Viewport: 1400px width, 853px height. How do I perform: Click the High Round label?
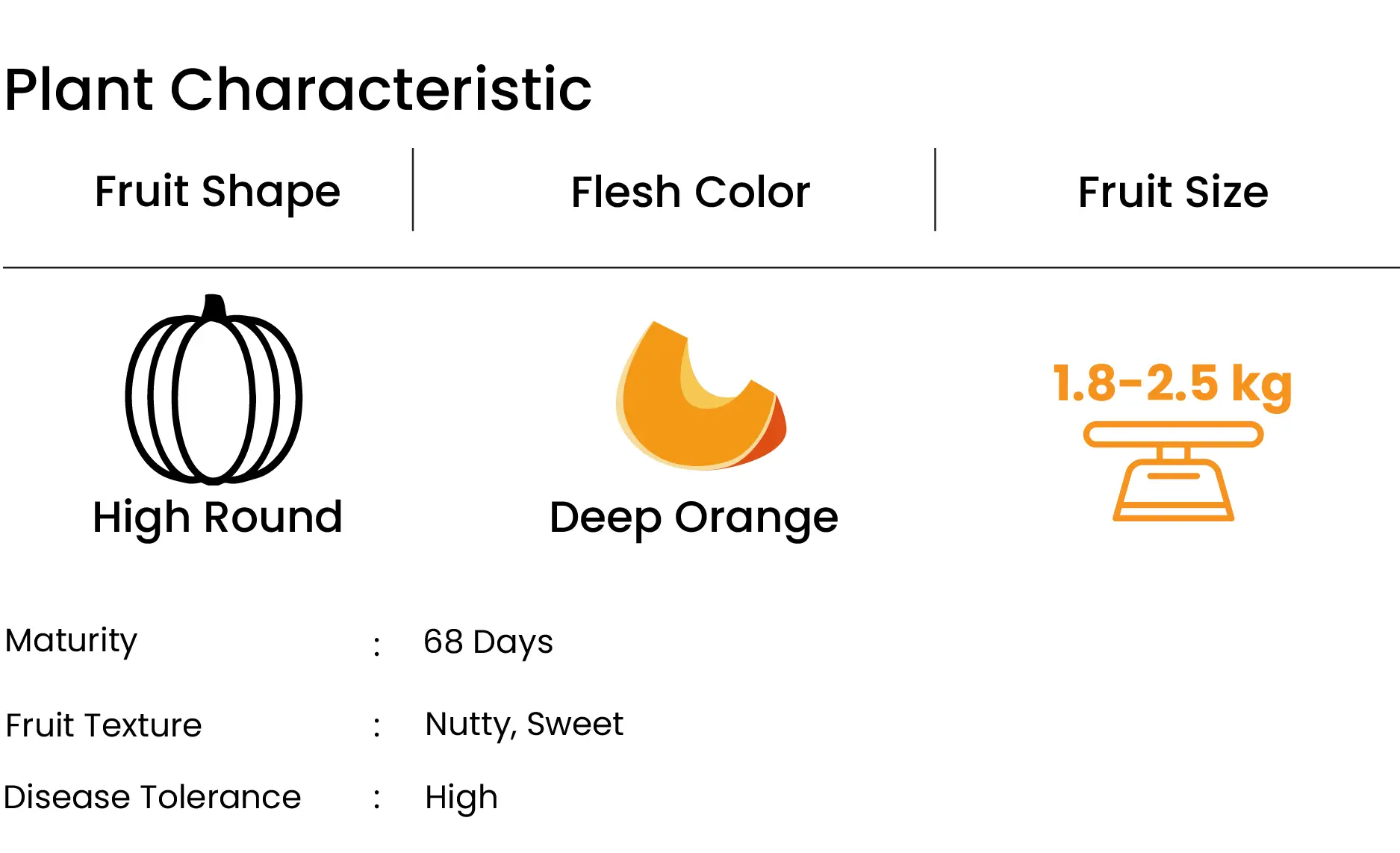pyautogui.click(x=217, y=518)
